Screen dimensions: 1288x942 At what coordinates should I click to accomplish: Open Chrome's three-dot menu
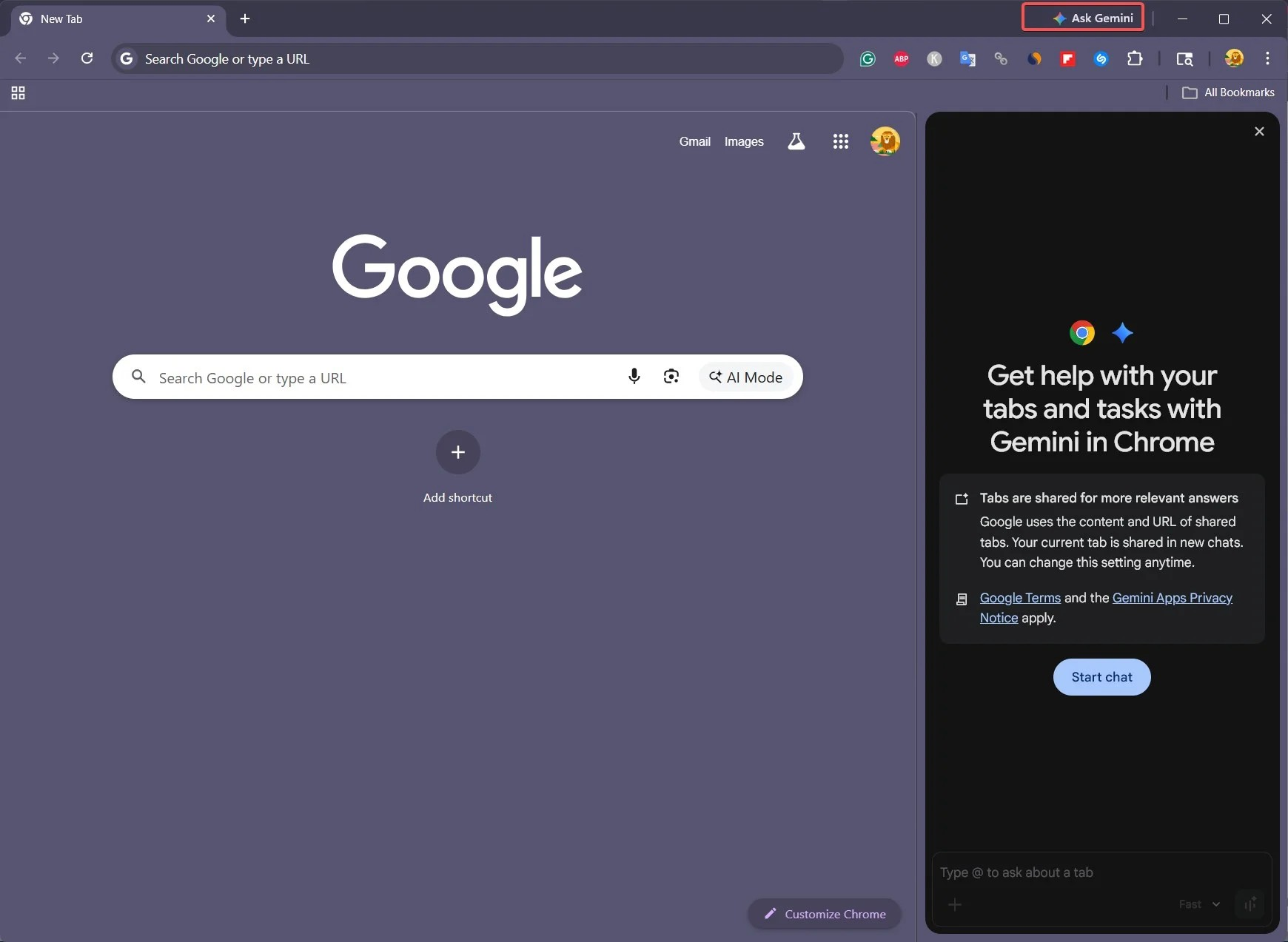click(1267, 58)
